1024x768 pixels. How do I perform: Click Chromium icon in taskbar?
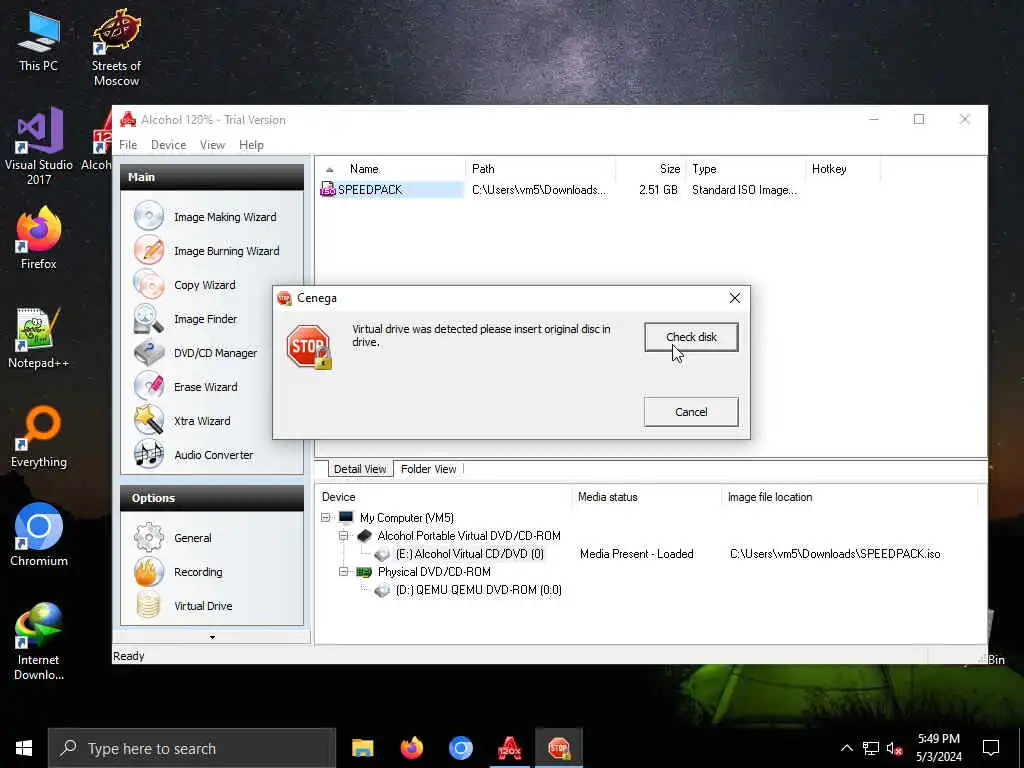460,748
